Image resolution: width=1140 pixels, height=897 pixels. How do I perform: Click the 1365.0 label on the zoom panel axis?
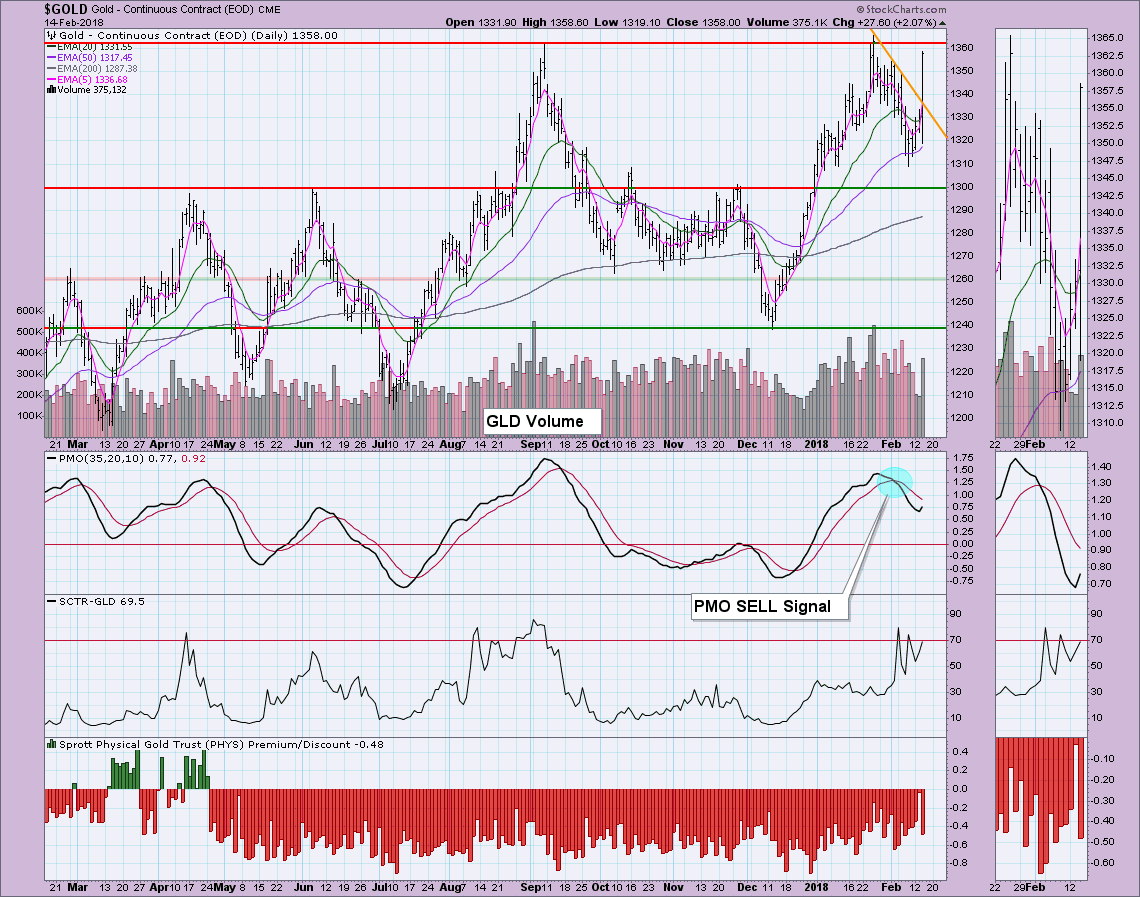[x=1108, y=37]
